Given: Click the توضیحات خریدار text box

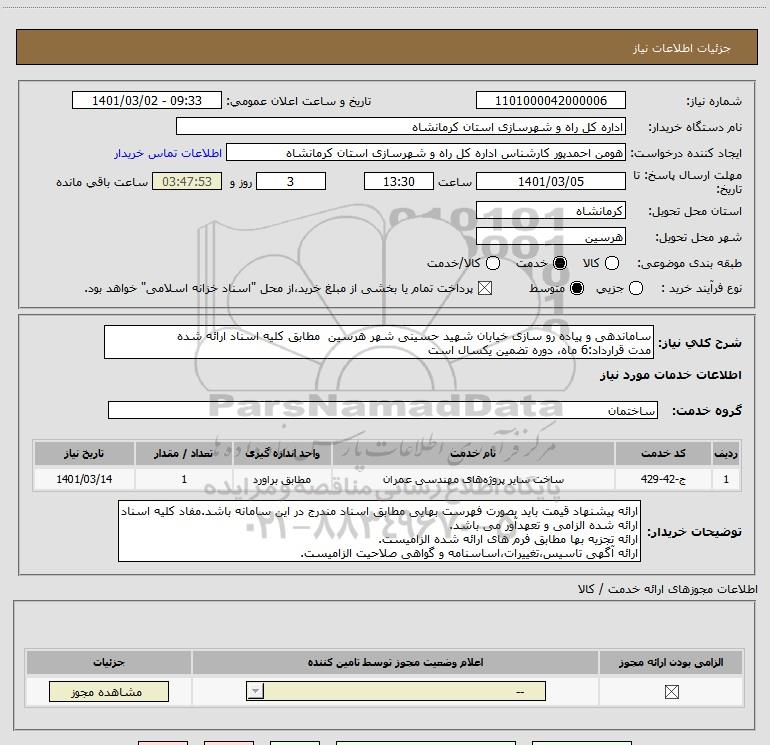Looking at the screenshot, I should [379, 531].
